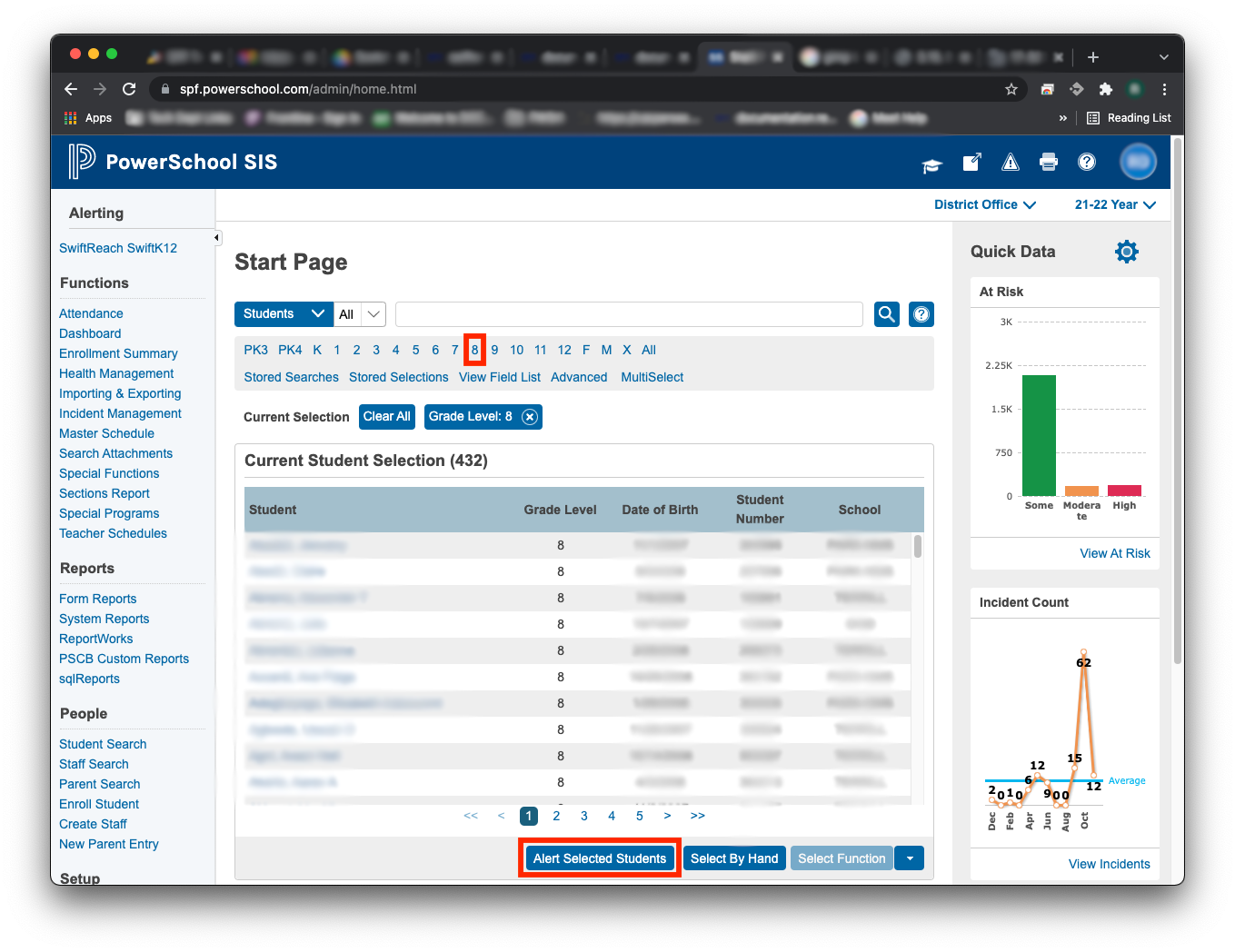This screenshot has width=1235, height=952.
Task: Click Select By Hand button
Action: (734, 858)
